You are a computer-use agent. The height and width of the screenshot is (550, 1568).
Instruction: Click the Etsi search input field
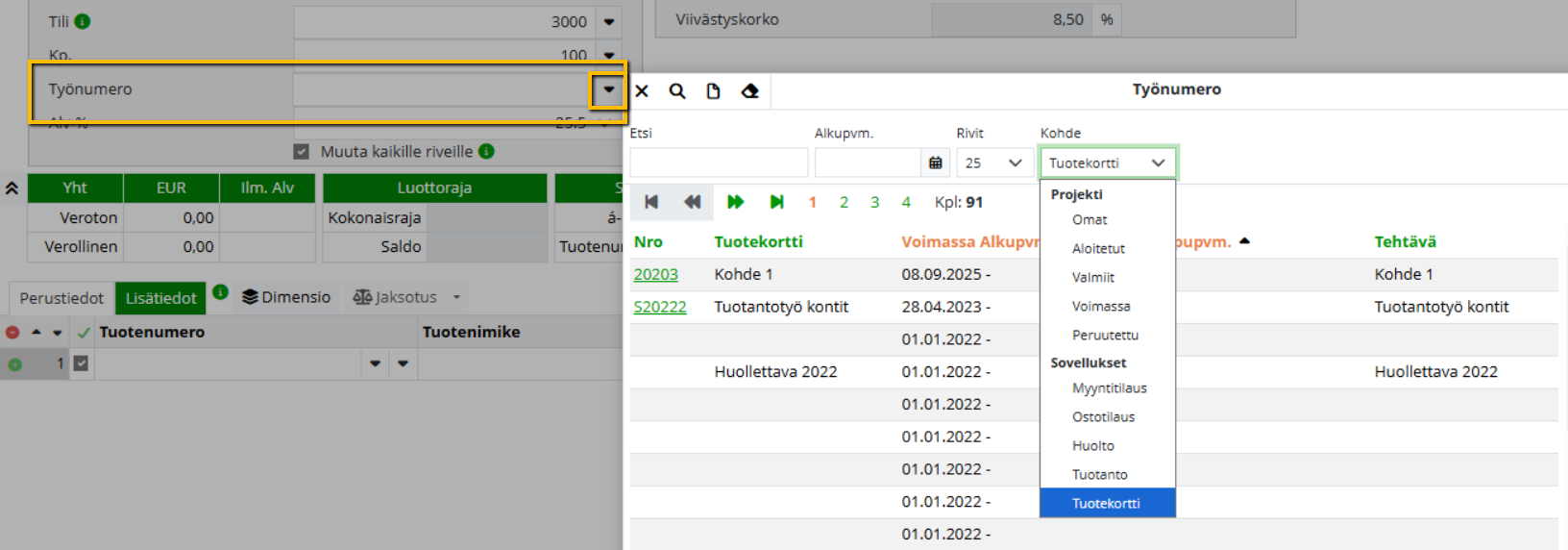point(719,163)
